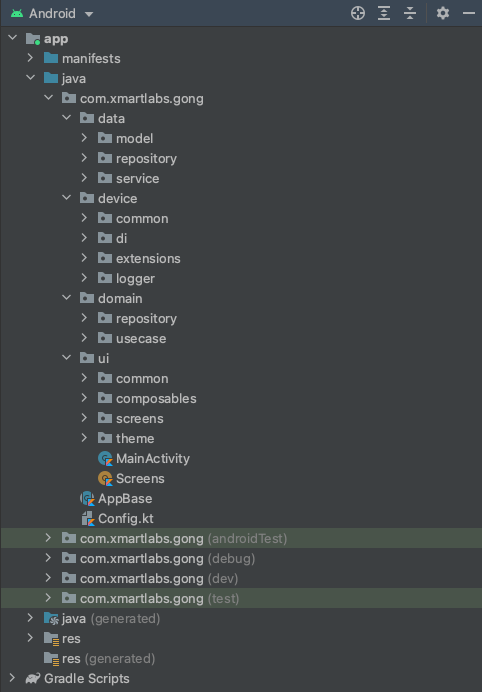Select the usecase package
Viewport: 482px width, 692px height.
[141, 338]
